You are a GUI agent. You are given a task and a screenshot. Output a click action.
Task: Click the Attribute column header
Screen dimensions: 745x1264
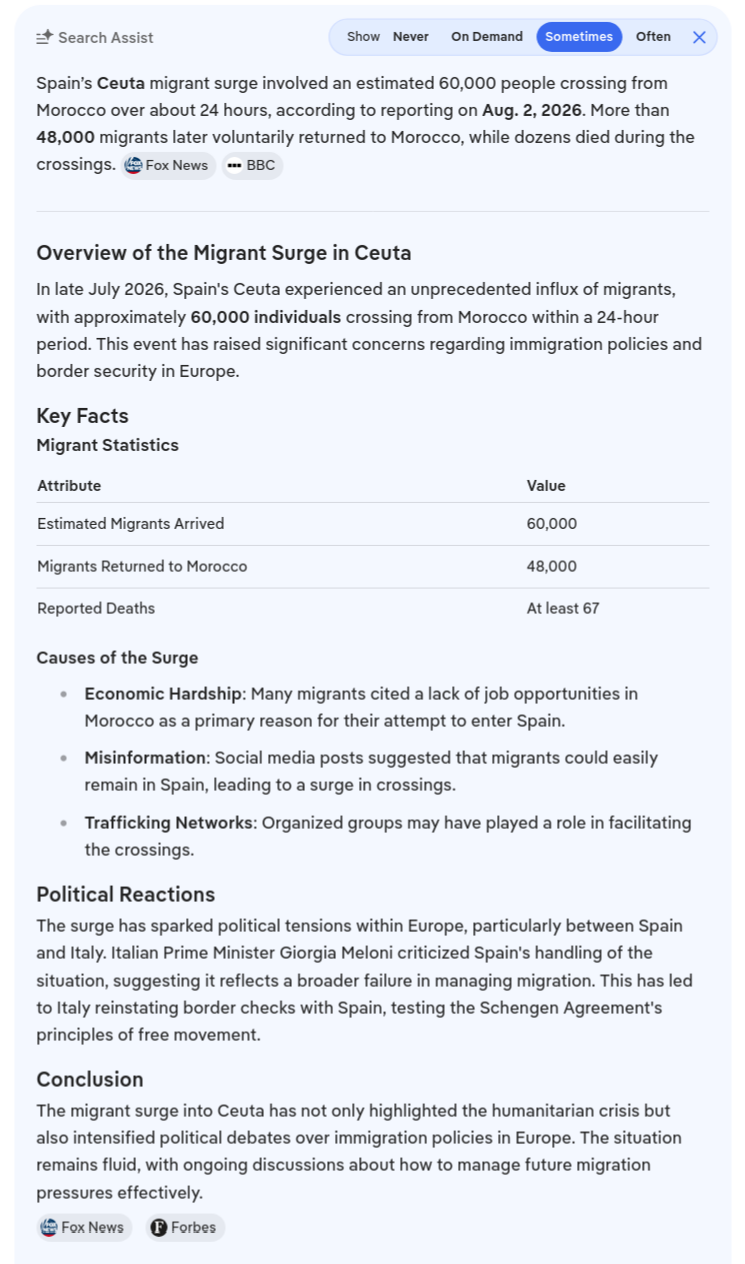69,486
